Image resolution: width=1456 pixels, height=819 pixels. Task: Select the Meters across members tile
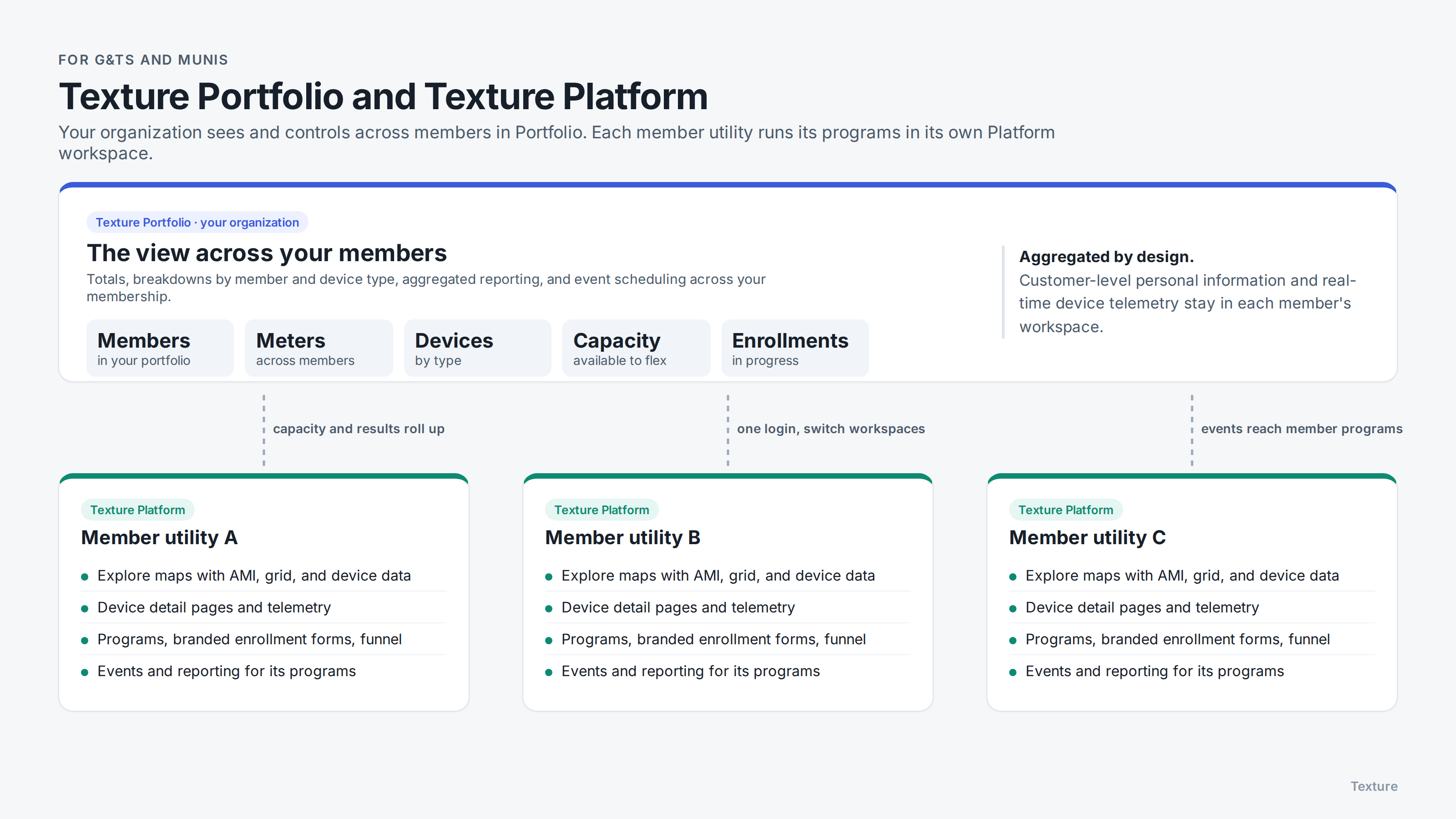(x=319, y=348)
